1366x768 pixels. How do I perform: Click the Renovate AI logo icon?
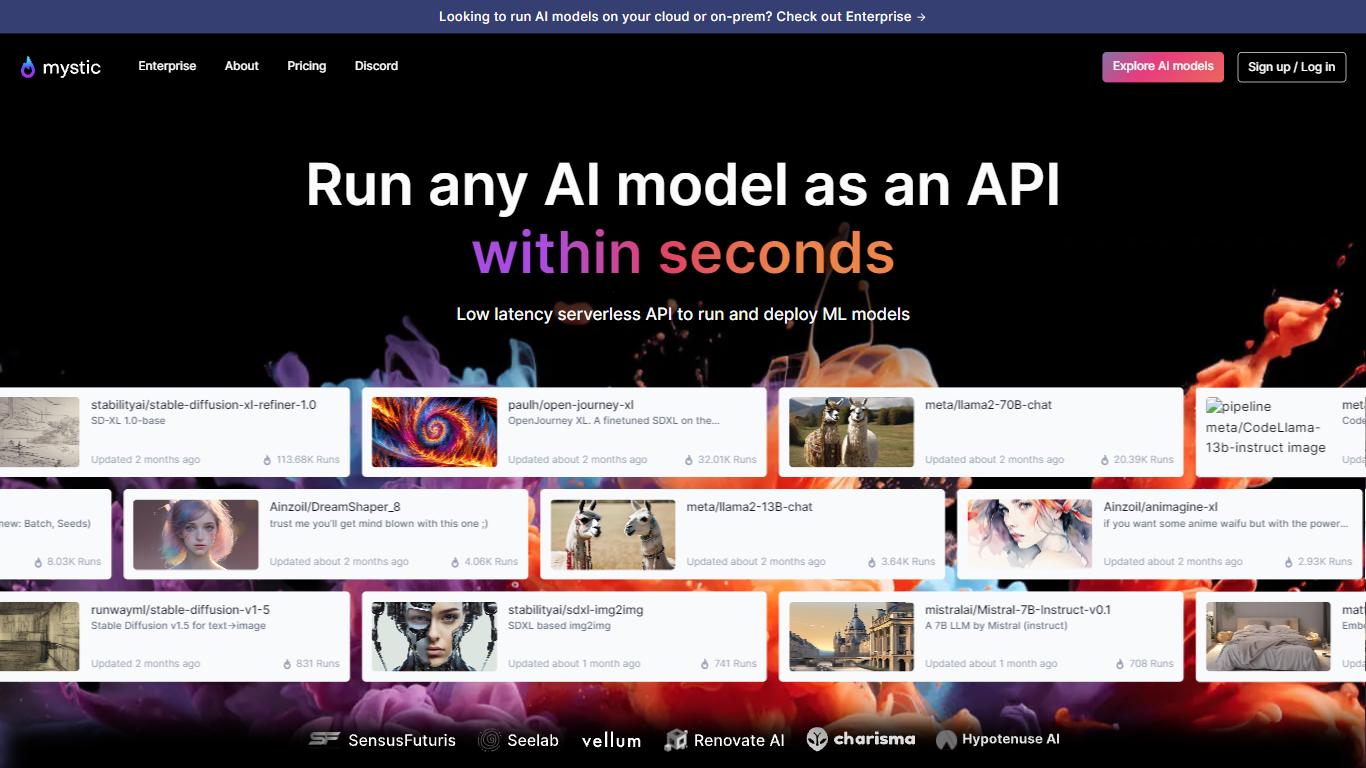(675, 740)
